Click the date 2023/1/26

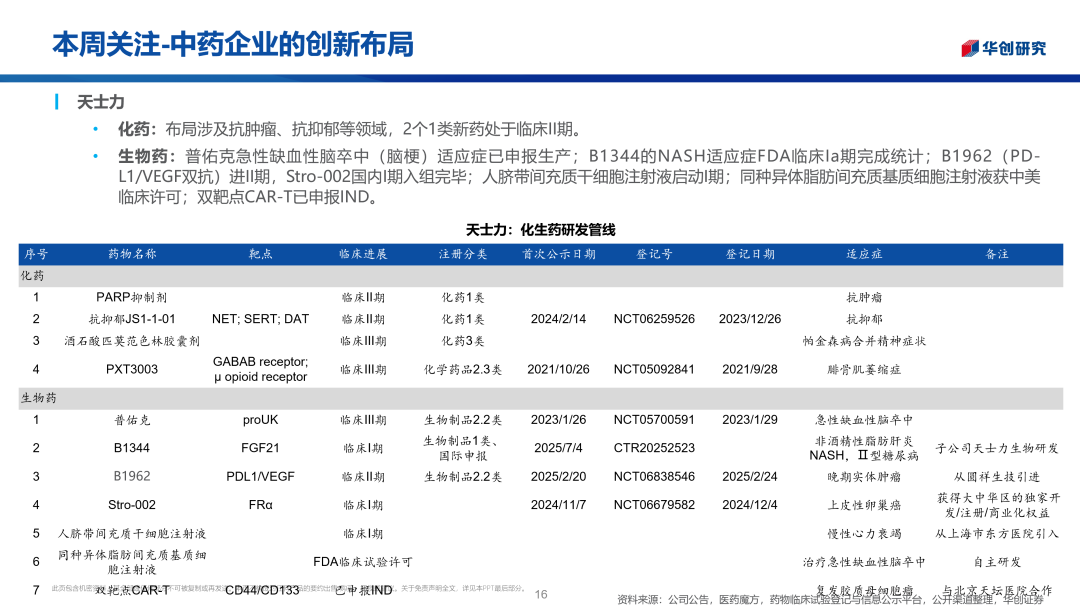(x=559, y=420)
